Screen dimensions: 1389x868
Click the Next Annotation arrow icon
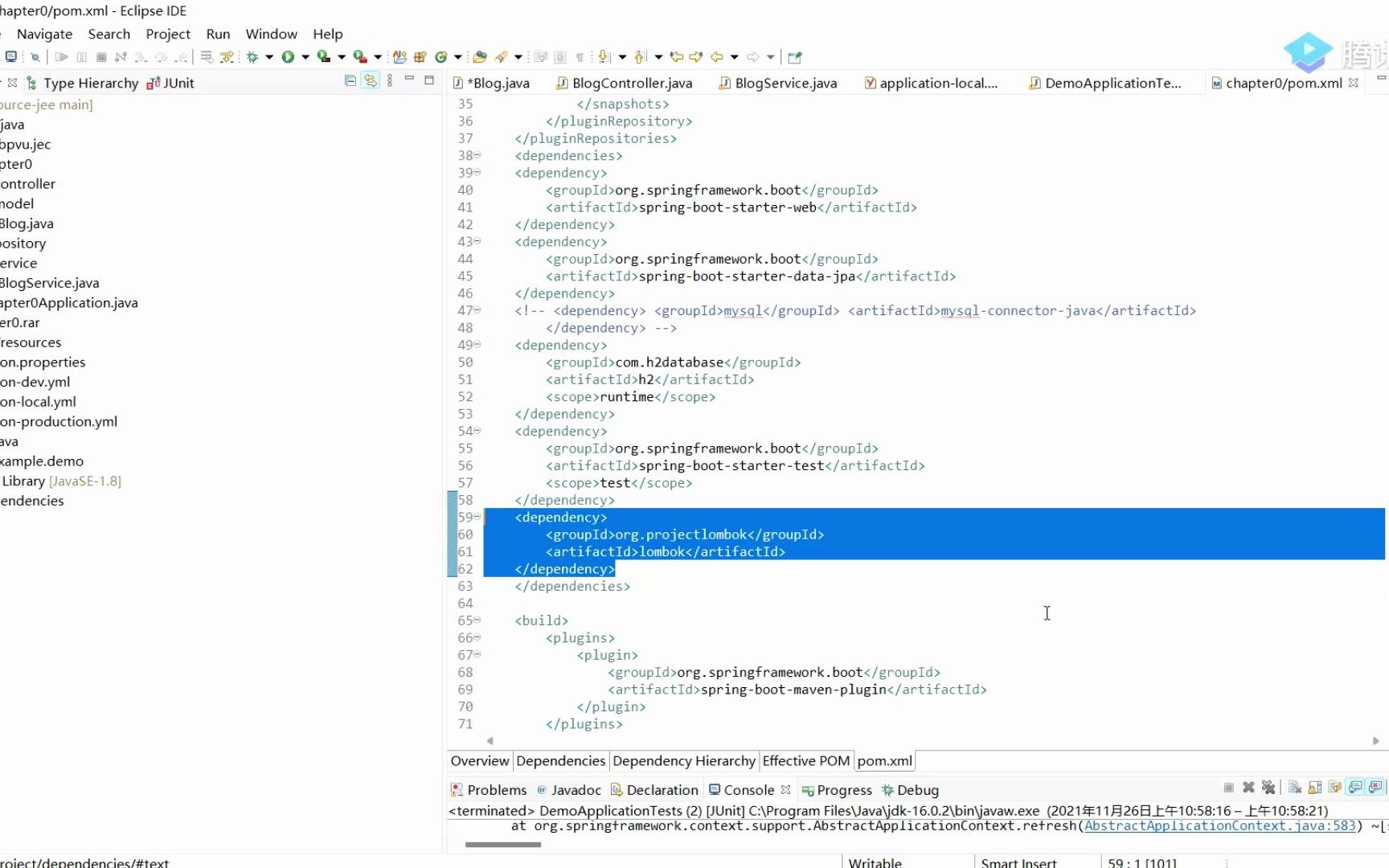[604, 57]
